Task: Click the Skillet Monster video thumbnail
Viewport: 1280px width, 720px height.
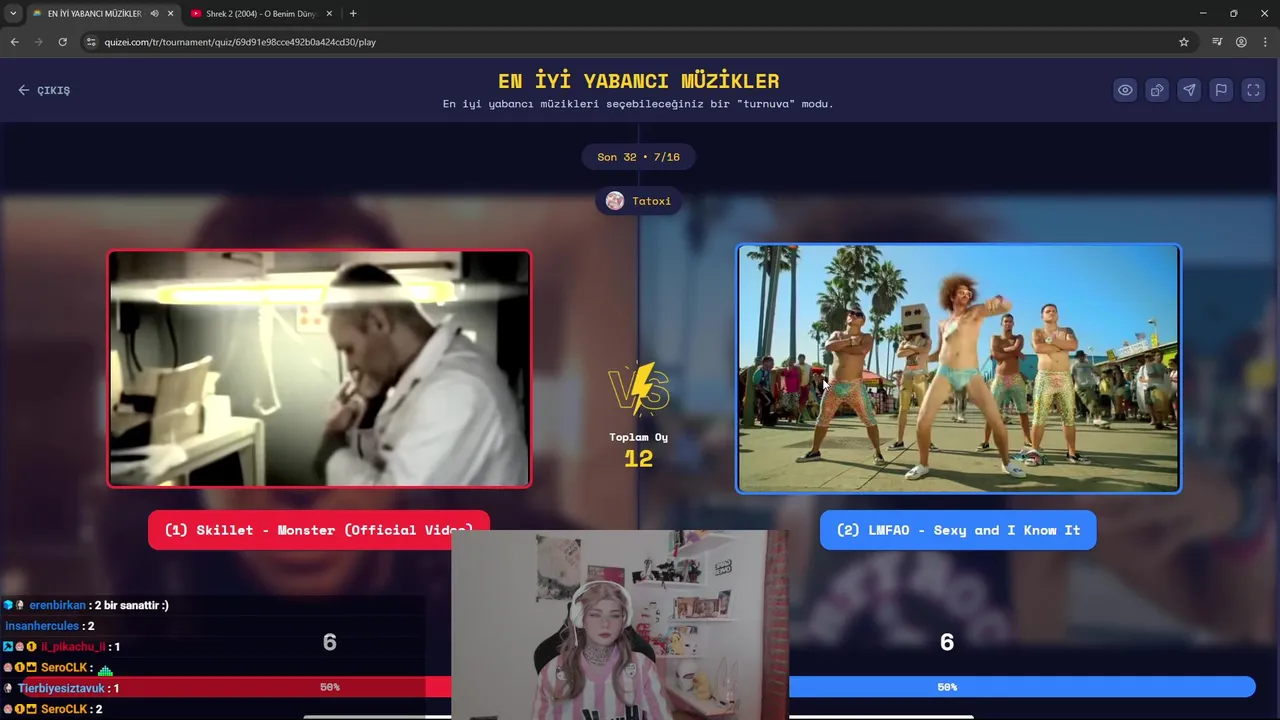Action: click(x=319, y=368)
